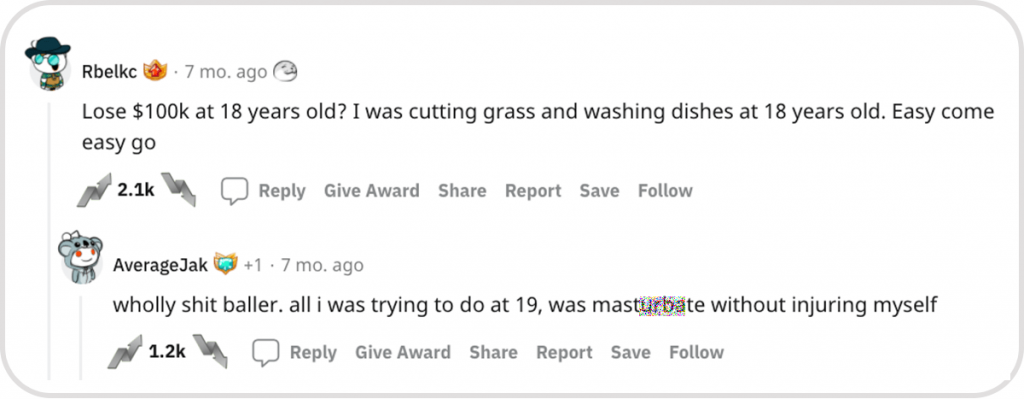Follow Rbelkc's comment thread
Screen dimensions: 1024x399
665,191
